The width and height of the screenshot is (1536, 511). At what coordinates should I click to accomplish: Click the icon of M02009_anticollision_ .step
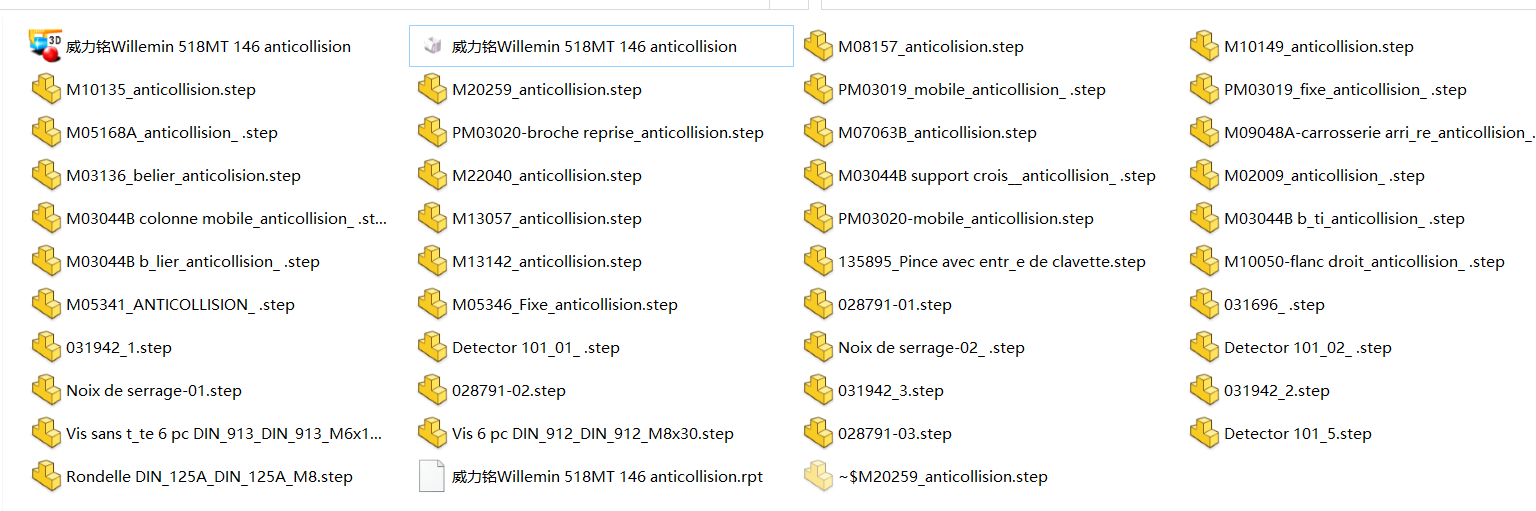1205,175
